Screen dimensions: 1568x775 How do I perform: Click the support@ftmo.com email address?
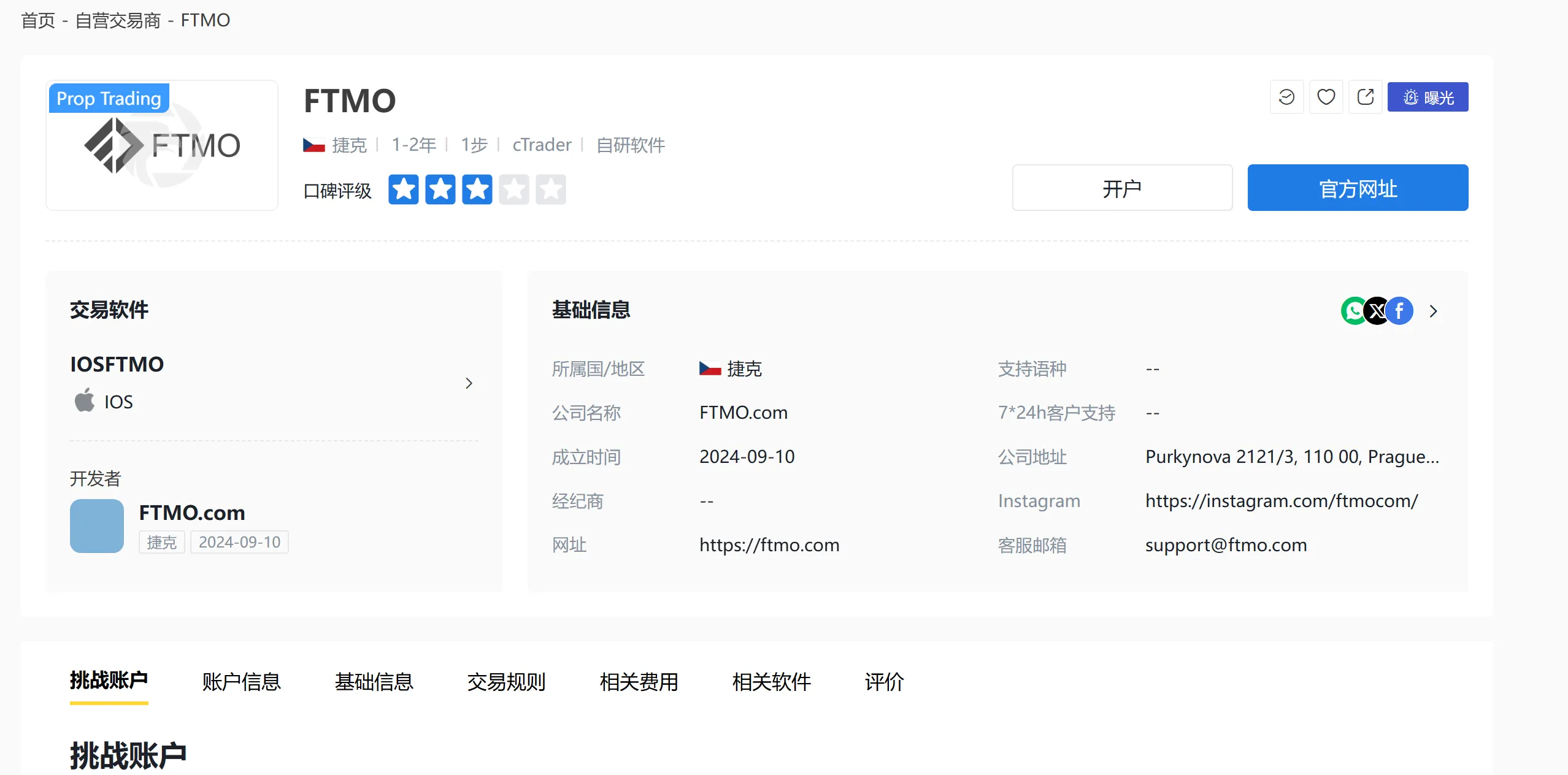click(x=1226, y=545)
